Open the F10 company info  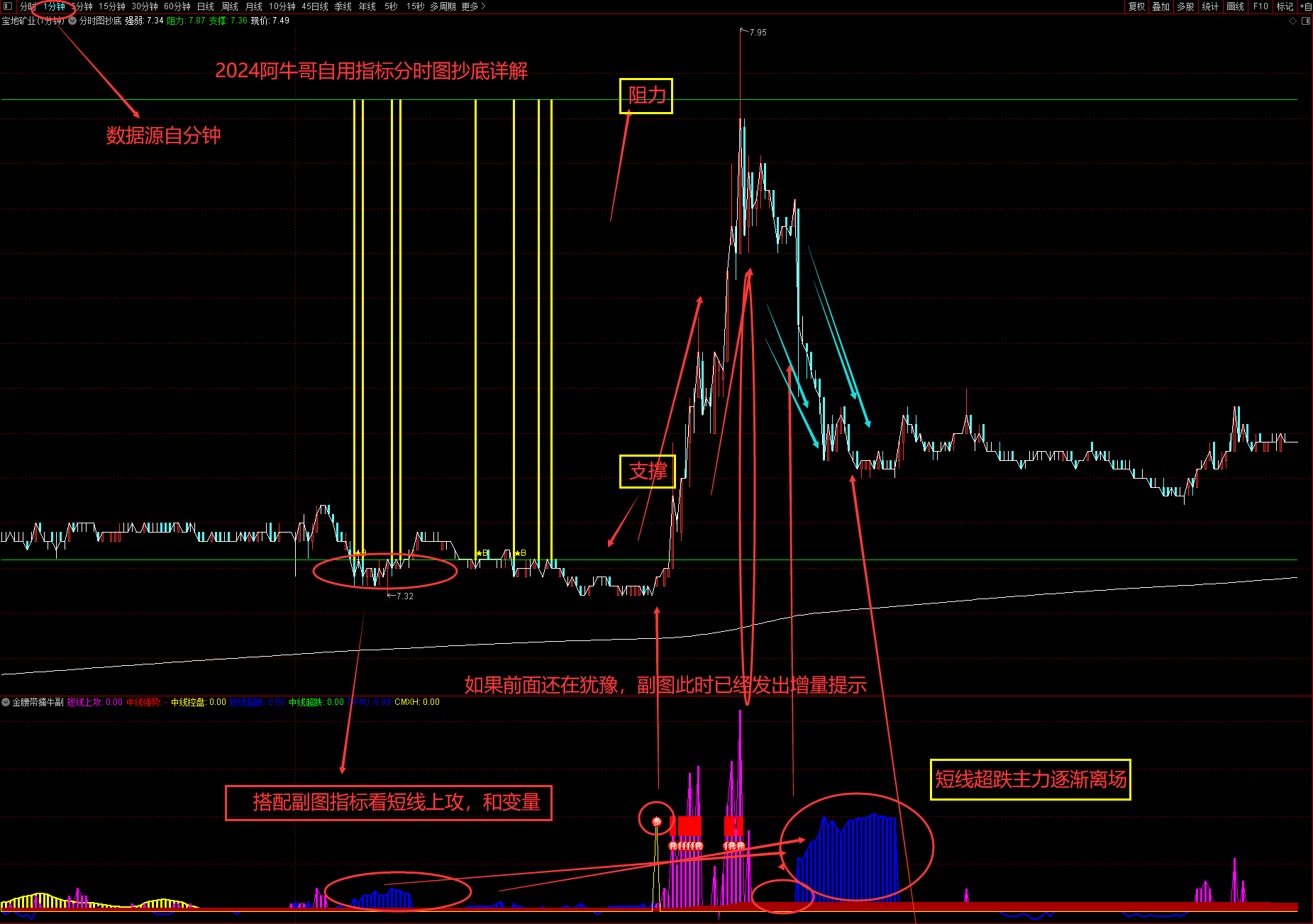coord(1261,6)
